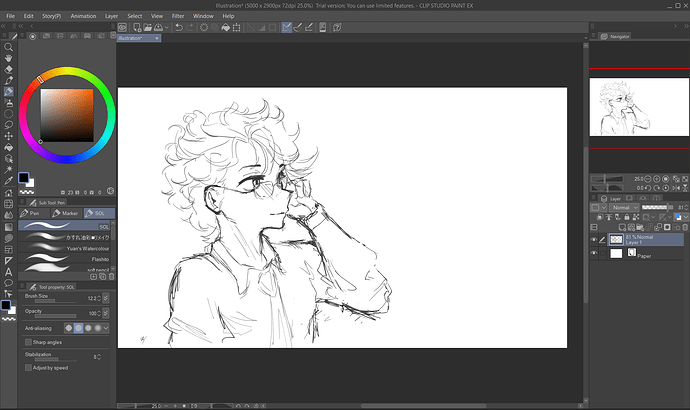Viewport: 690px width, 410px height.
Task: Expand the Brush Size dynamics button
Action: click(106, 298)
